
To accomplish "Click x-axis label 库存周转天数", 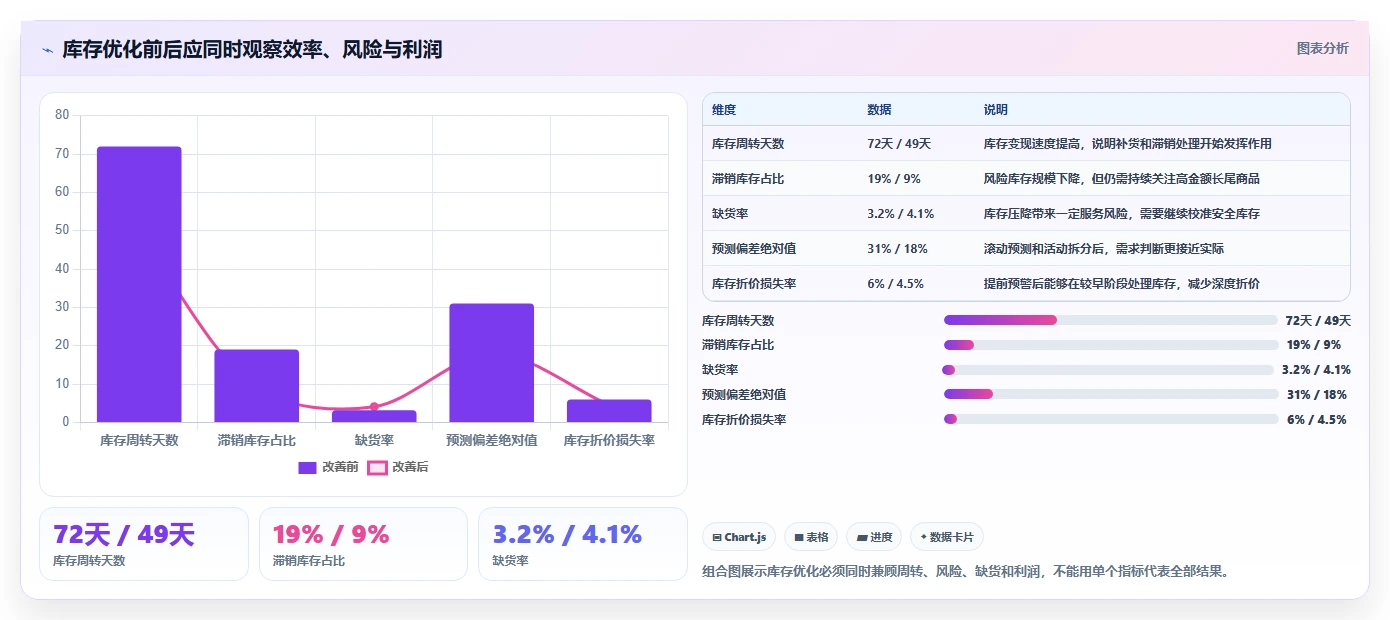I will 139,440.
